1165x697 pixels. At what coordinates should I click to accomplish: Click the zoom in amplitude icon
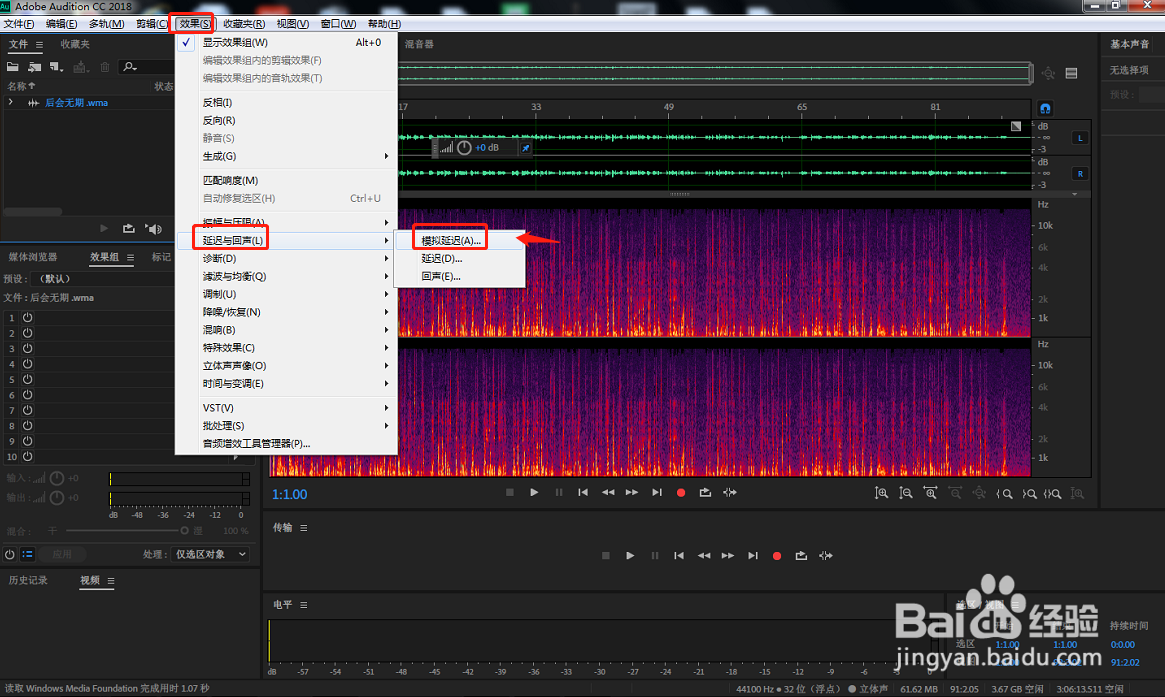click(x=881, y=493)
